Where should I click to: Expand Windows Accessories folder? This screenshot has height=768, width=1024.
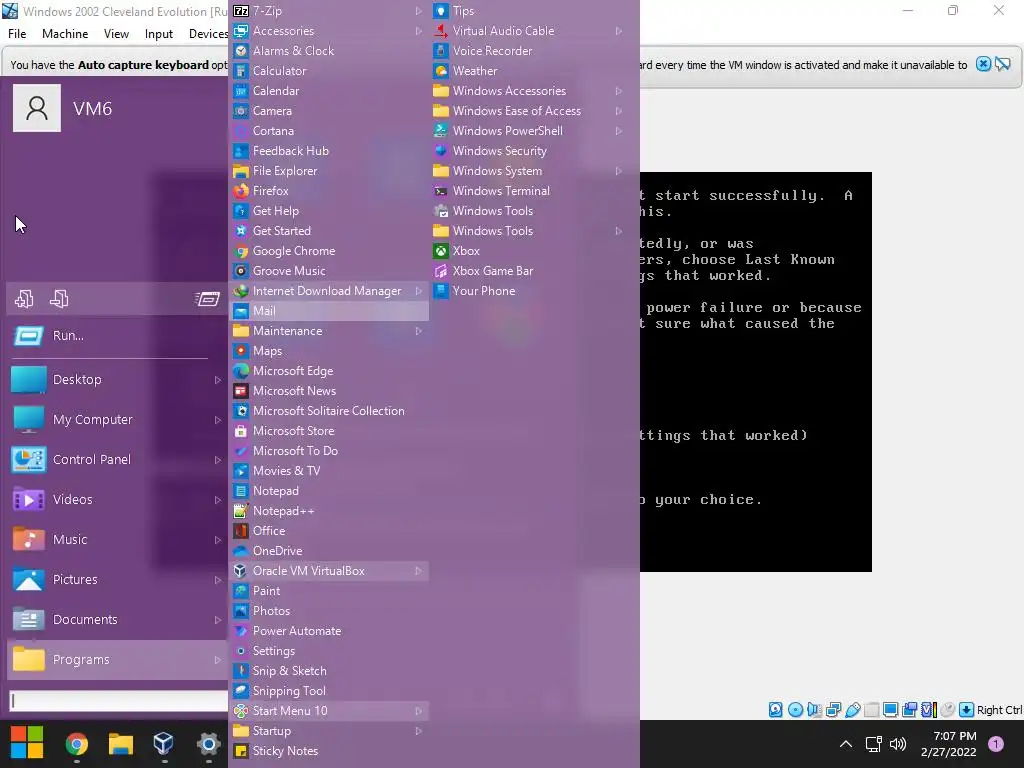(529, 91)
